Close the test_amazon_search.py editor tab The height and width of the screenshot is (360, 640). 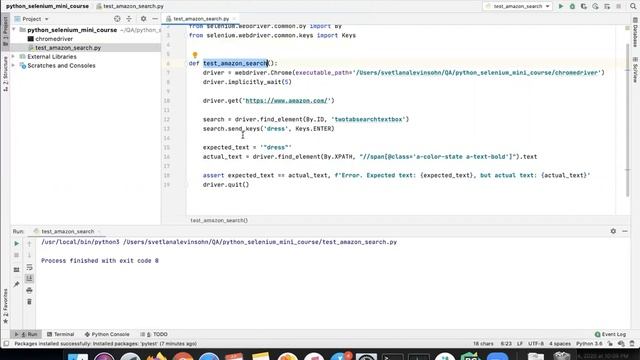click(234, 19)
